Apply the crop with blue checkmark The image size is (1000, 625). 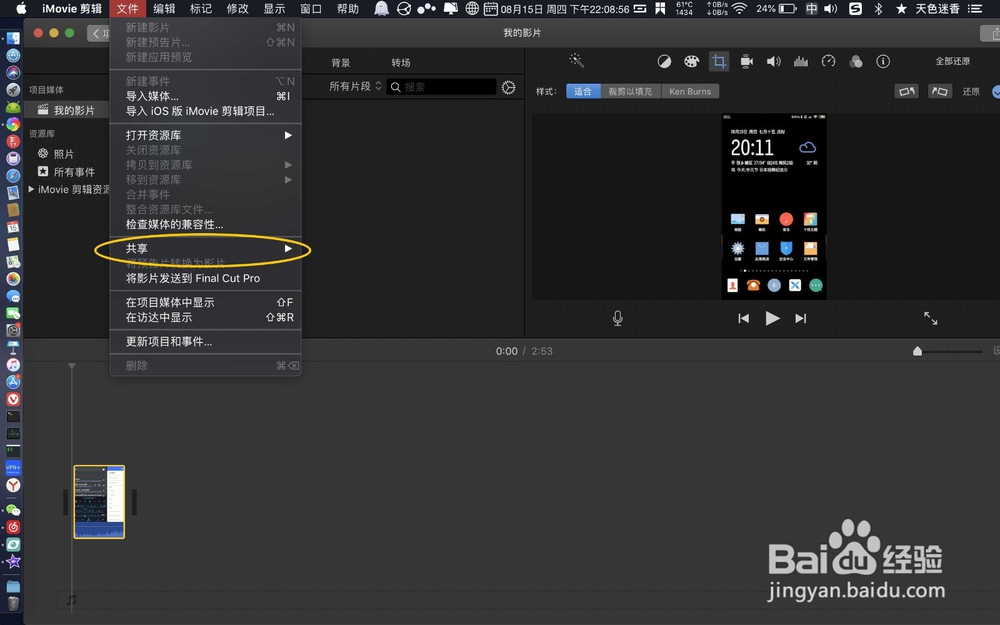pyautogui.click(x=996, y=91)
